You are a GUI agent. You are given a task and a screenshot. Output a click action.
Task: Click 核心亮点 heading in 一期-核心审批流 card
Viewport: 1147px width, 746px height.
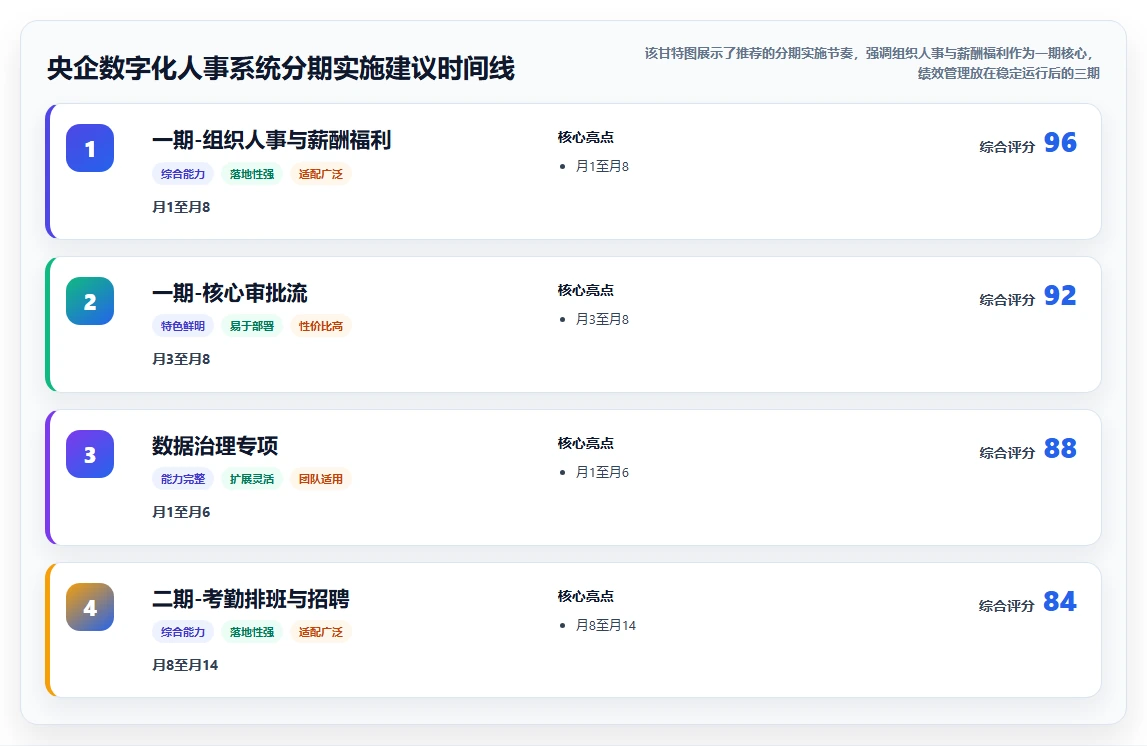pyautogui.click(x=585, y=290)
